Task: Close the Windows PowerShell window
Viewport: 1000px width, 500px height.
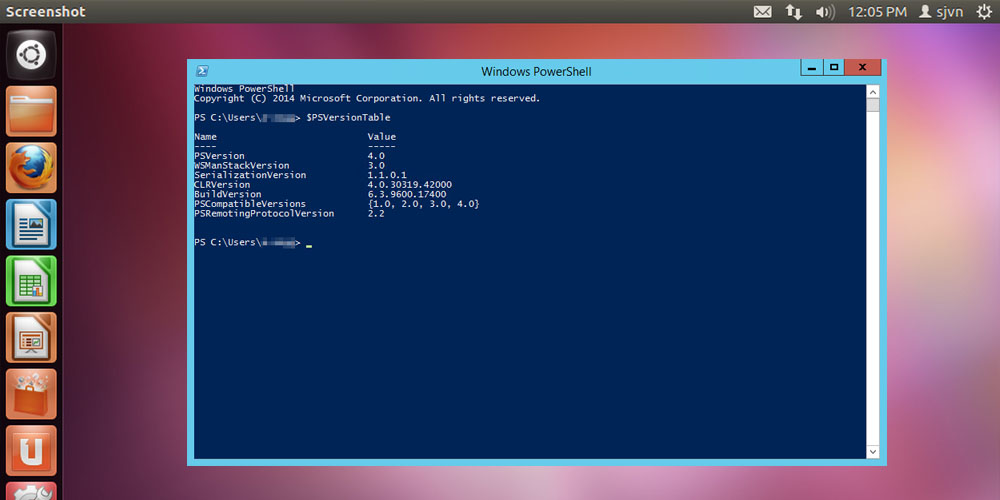Action: [863, 68]
